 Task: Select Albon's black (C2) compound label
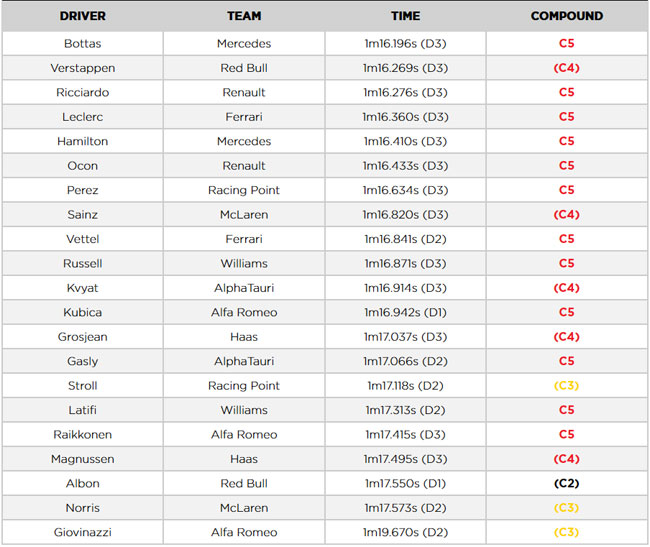click(567, 484)
